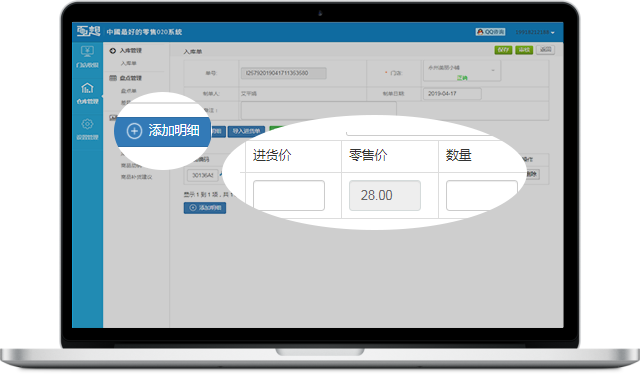
Task: Click the green 保存 button
Action: click(x=503, y=50)
